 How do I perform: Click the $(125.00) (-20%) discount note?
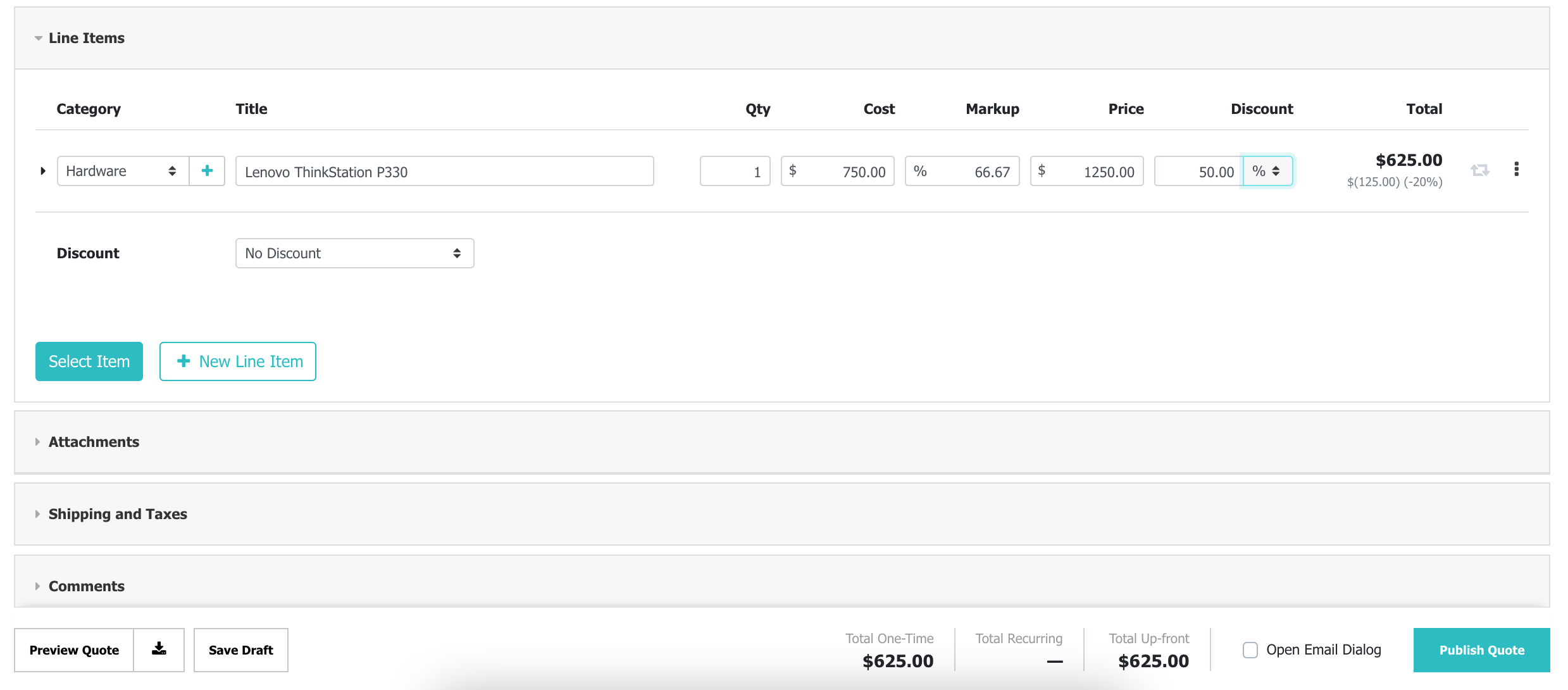tap(1395, 182)
